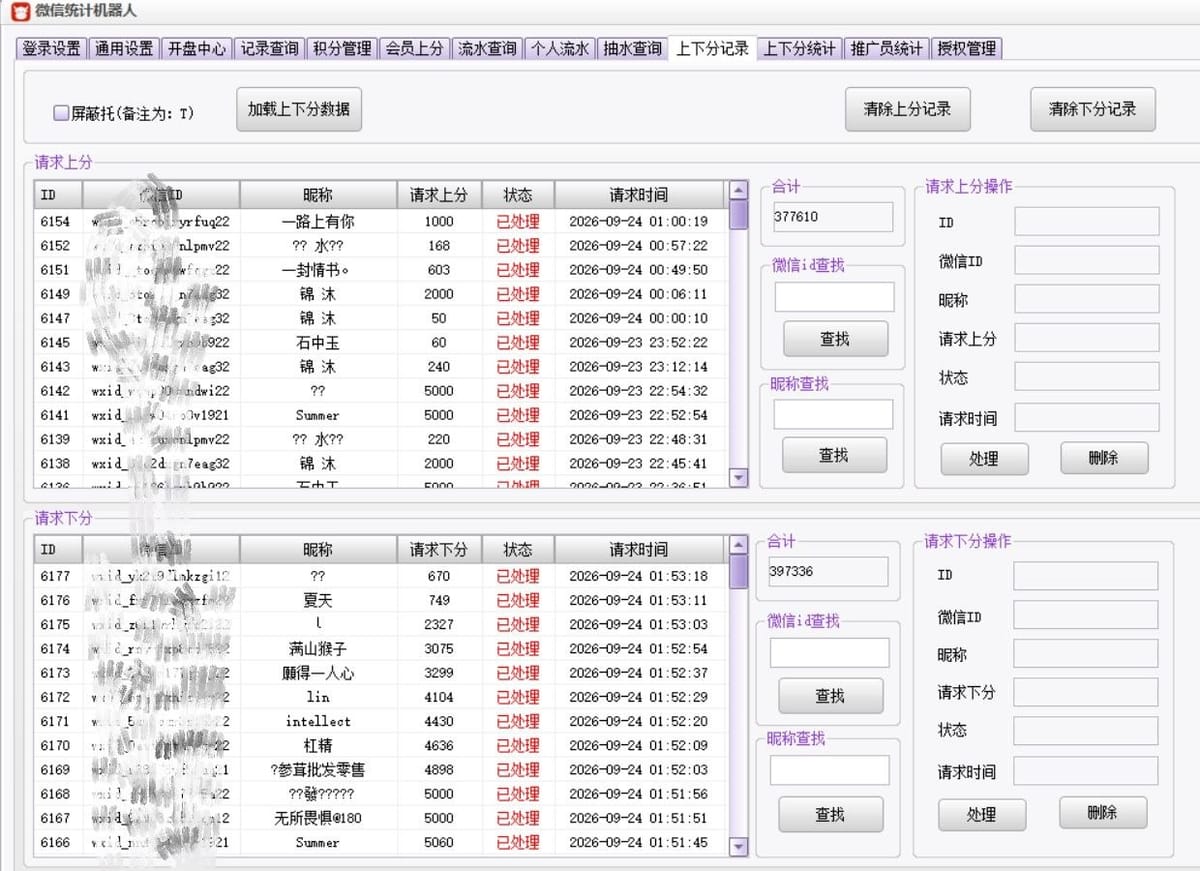Image resolution: width=1200 pixels, height=871 pixels.
Task: Go to the 推广员统计 tab
Action: point(887,48)
